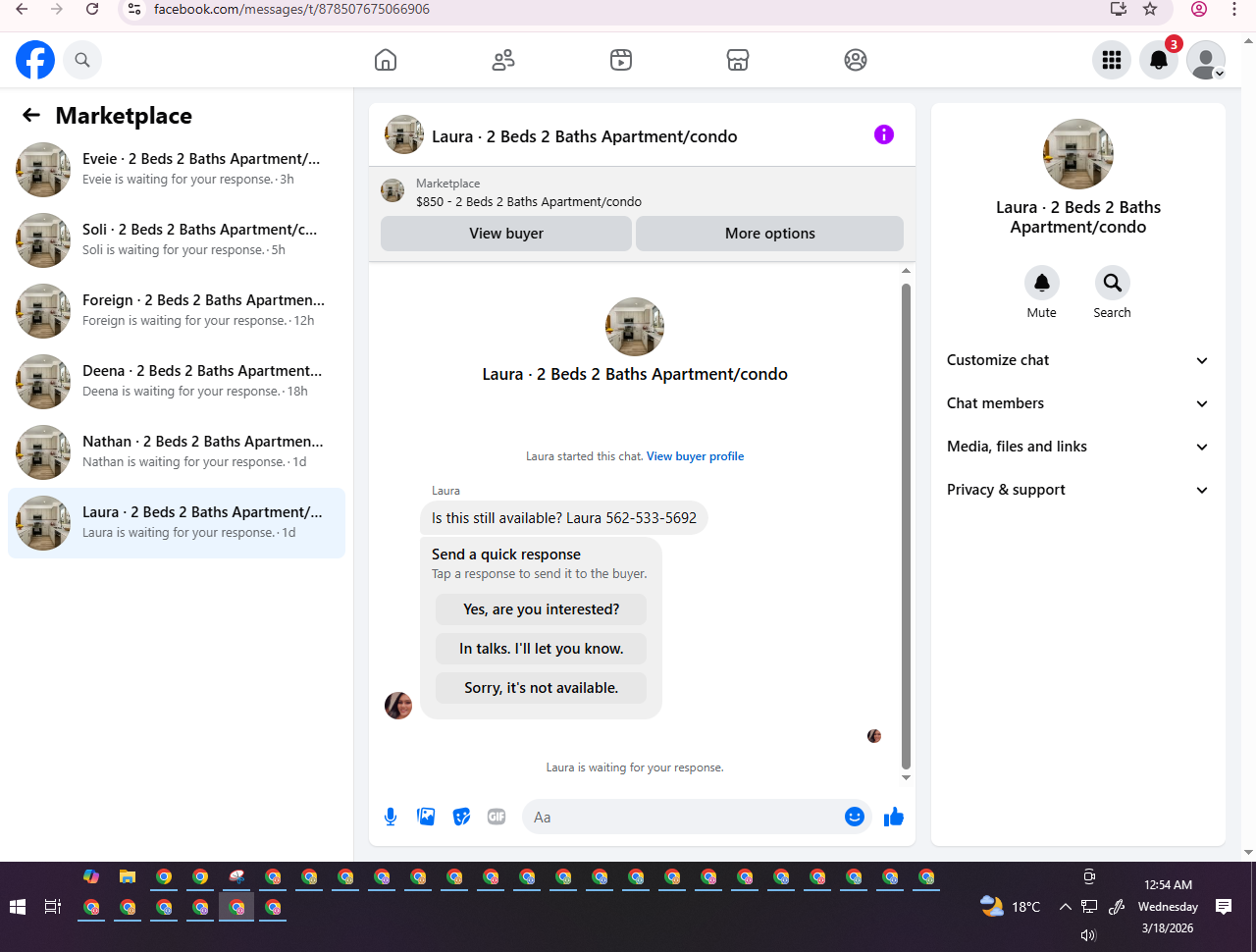Focus the Aa message input field
Screen dimensions: 1256x952
click(685, 817)
